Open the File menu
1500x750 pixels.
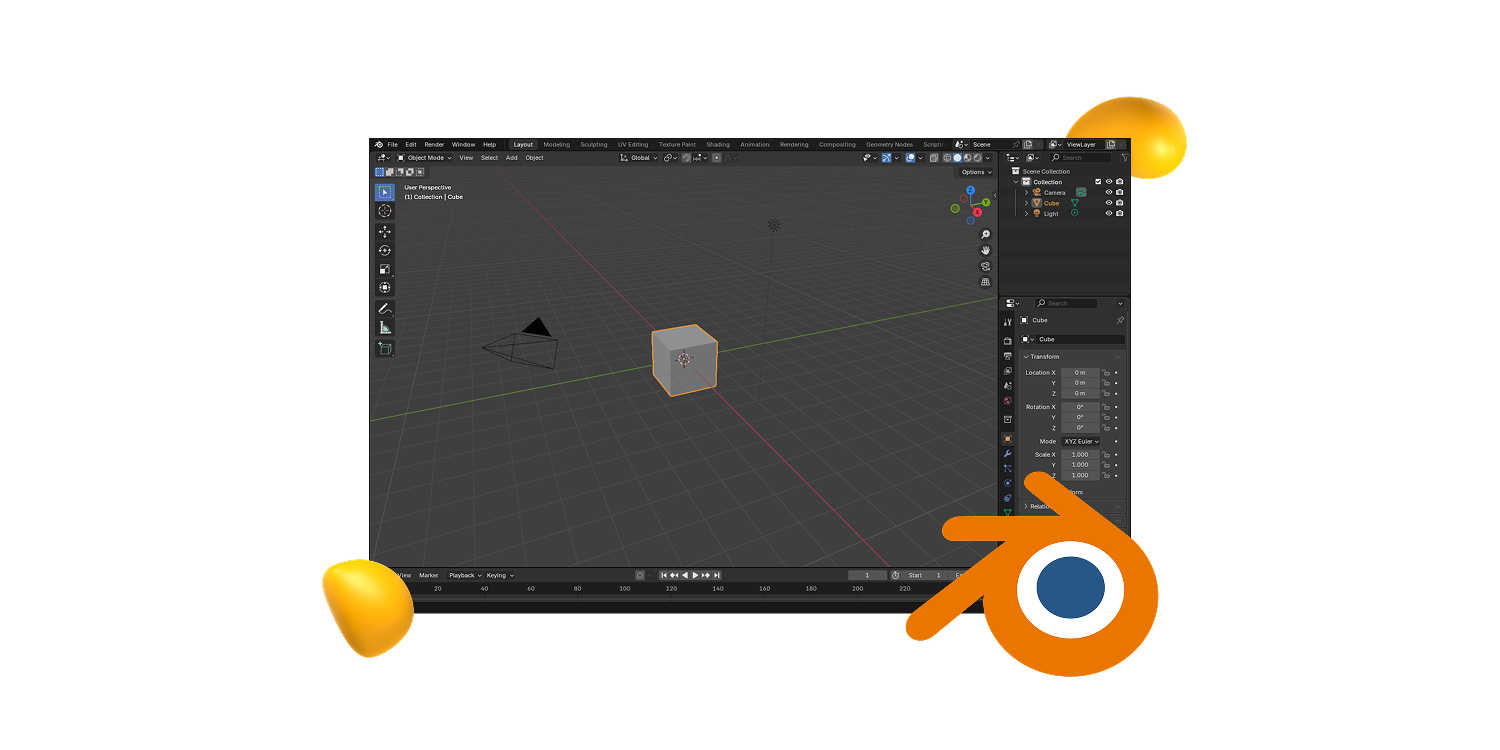point(393,144)
